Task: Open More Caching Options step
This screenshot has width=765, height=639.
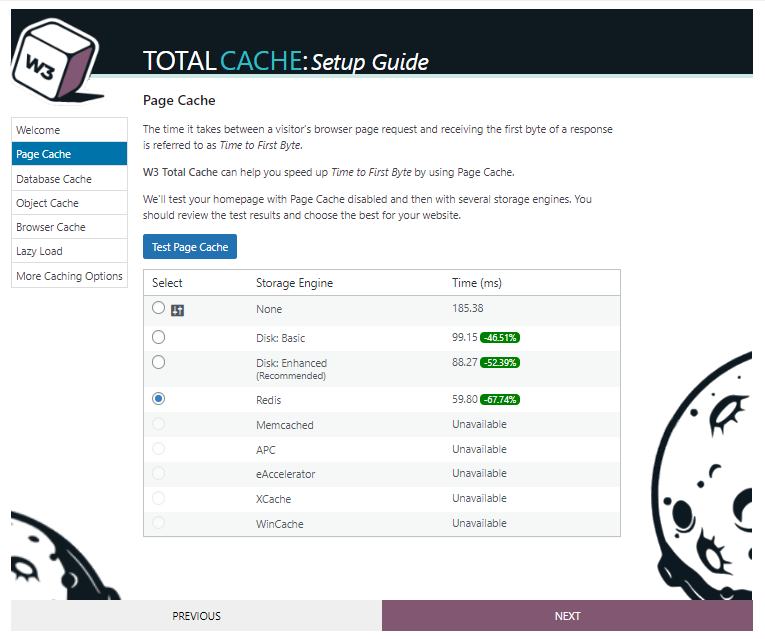Action: pos(69,276)
